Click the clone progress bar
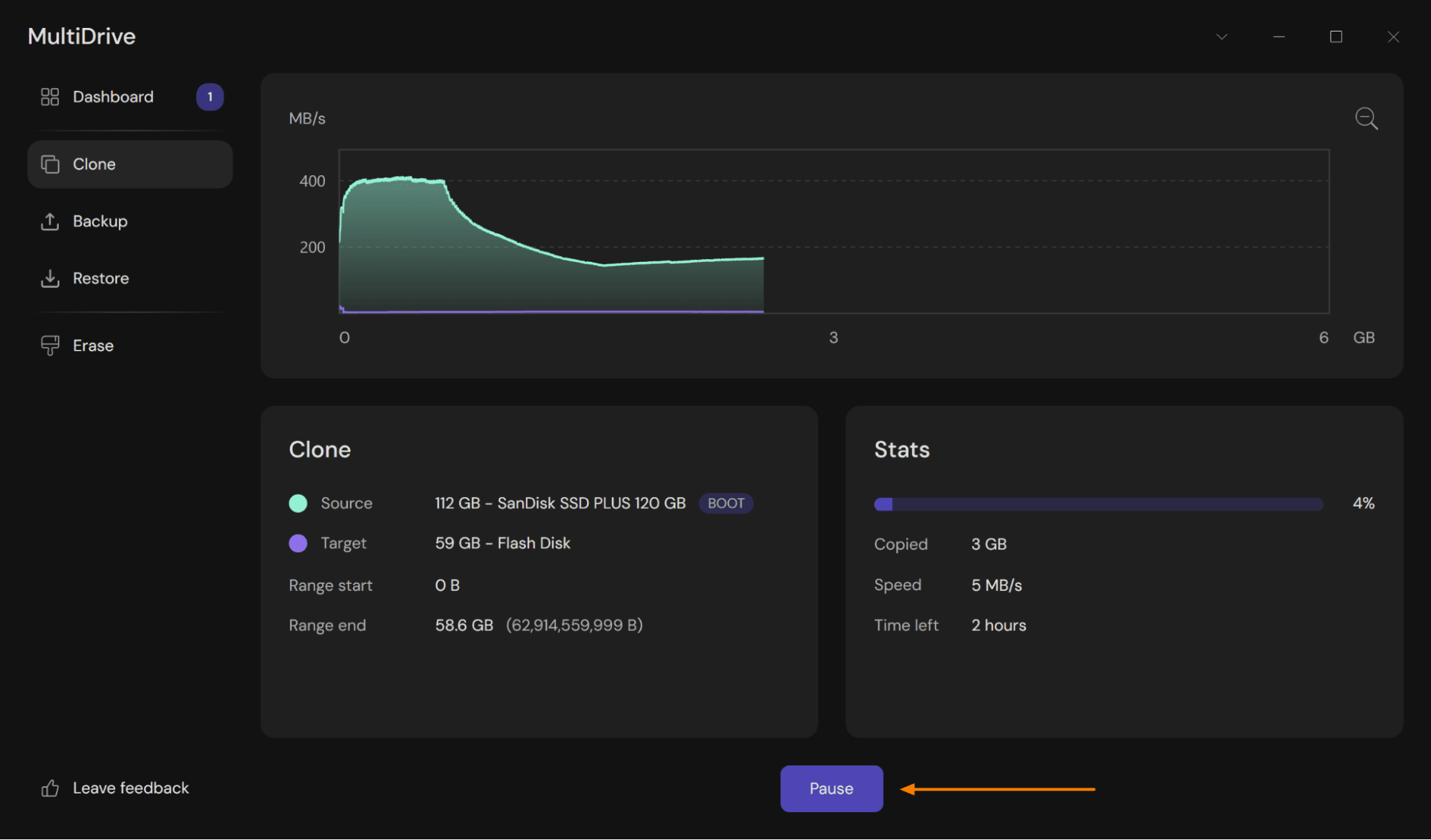Image resolution: width=1431 pixels, height=840 pixels. click(1098, 504)
